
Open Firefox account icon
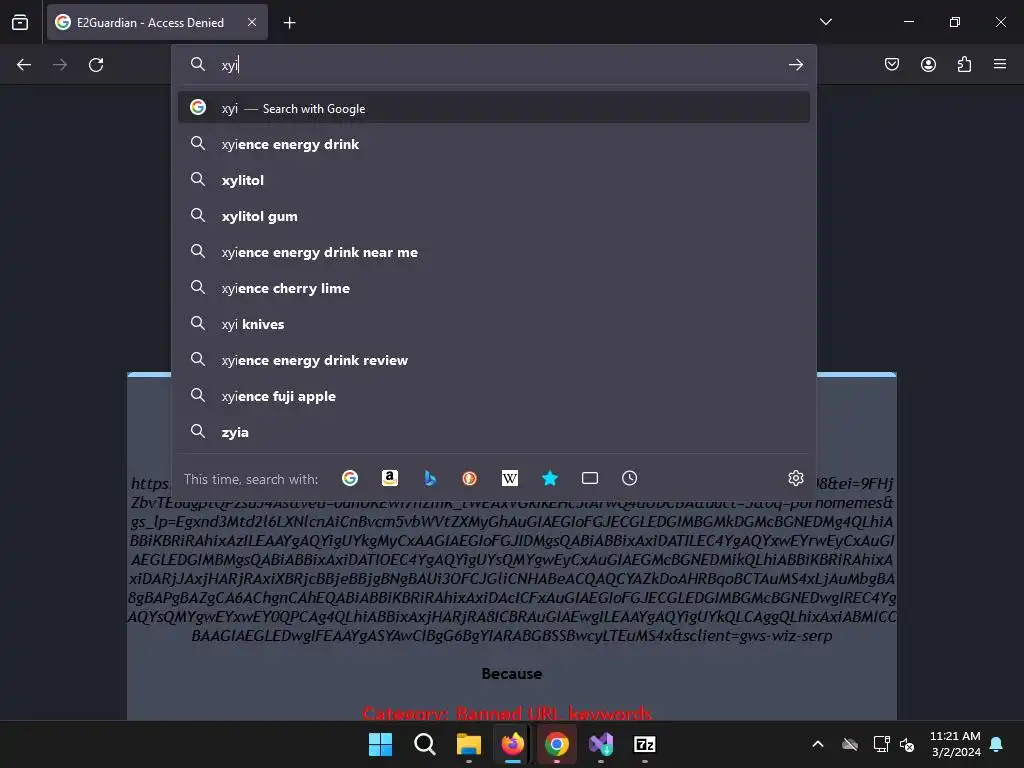click(x=928, y=65)
